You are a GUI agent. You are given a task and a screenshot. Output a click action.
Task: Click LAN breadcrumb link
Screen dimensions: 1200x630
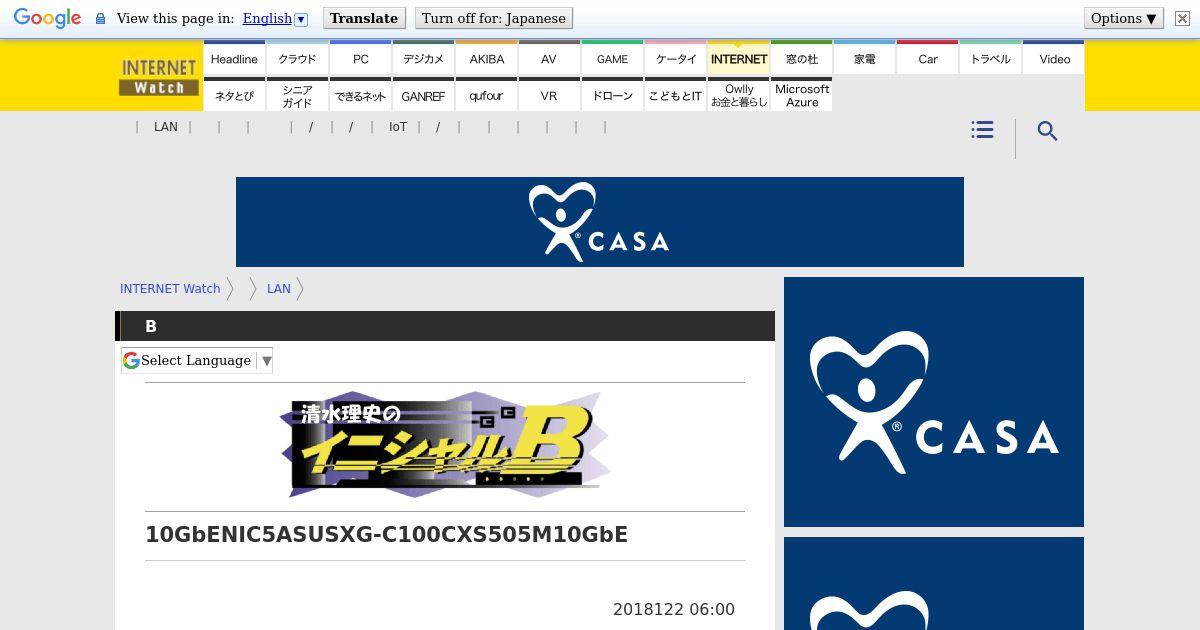[x=279, y=288]
